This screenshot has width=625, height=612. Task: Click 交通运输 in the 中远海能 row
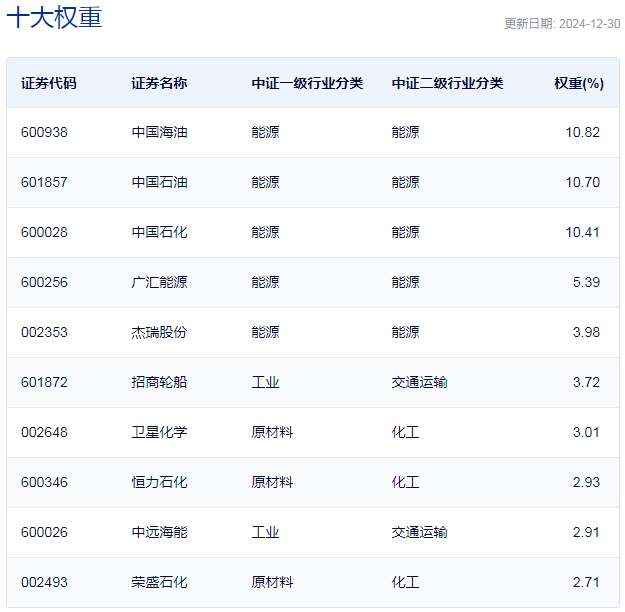[419, 532]
